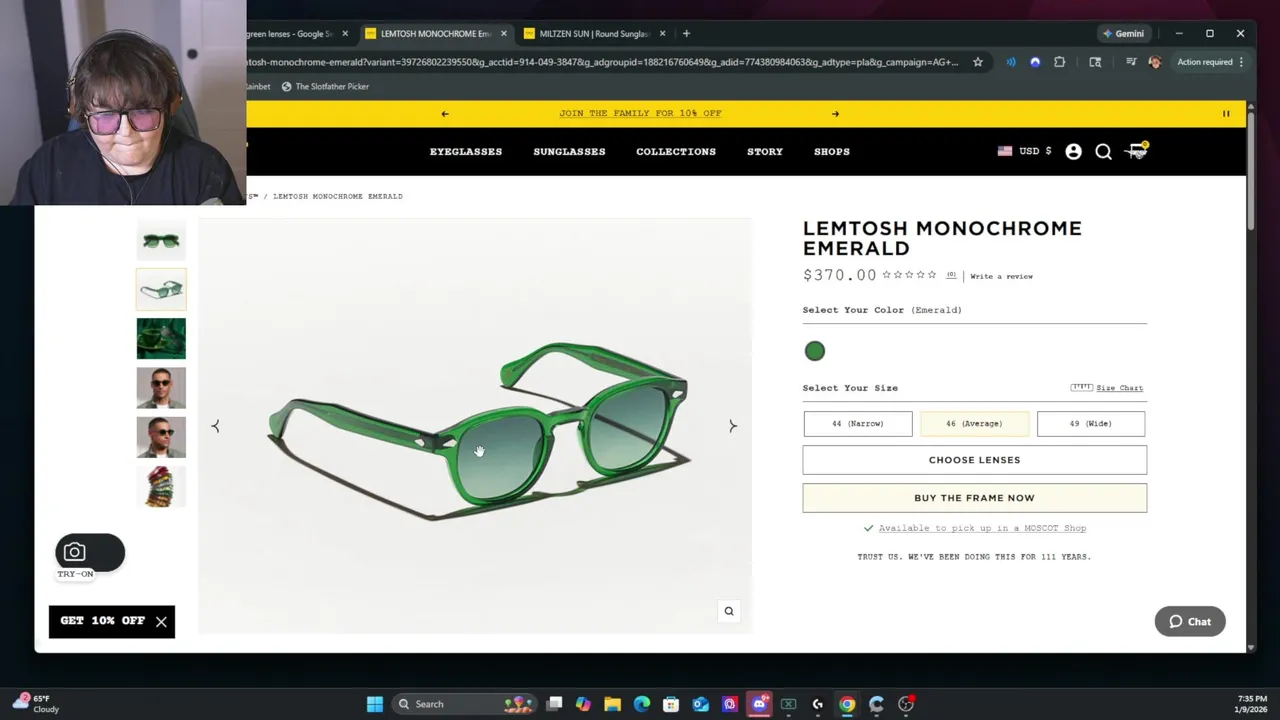
Task: Open the Chrome profile avatar
Action: coord(1155,62)
